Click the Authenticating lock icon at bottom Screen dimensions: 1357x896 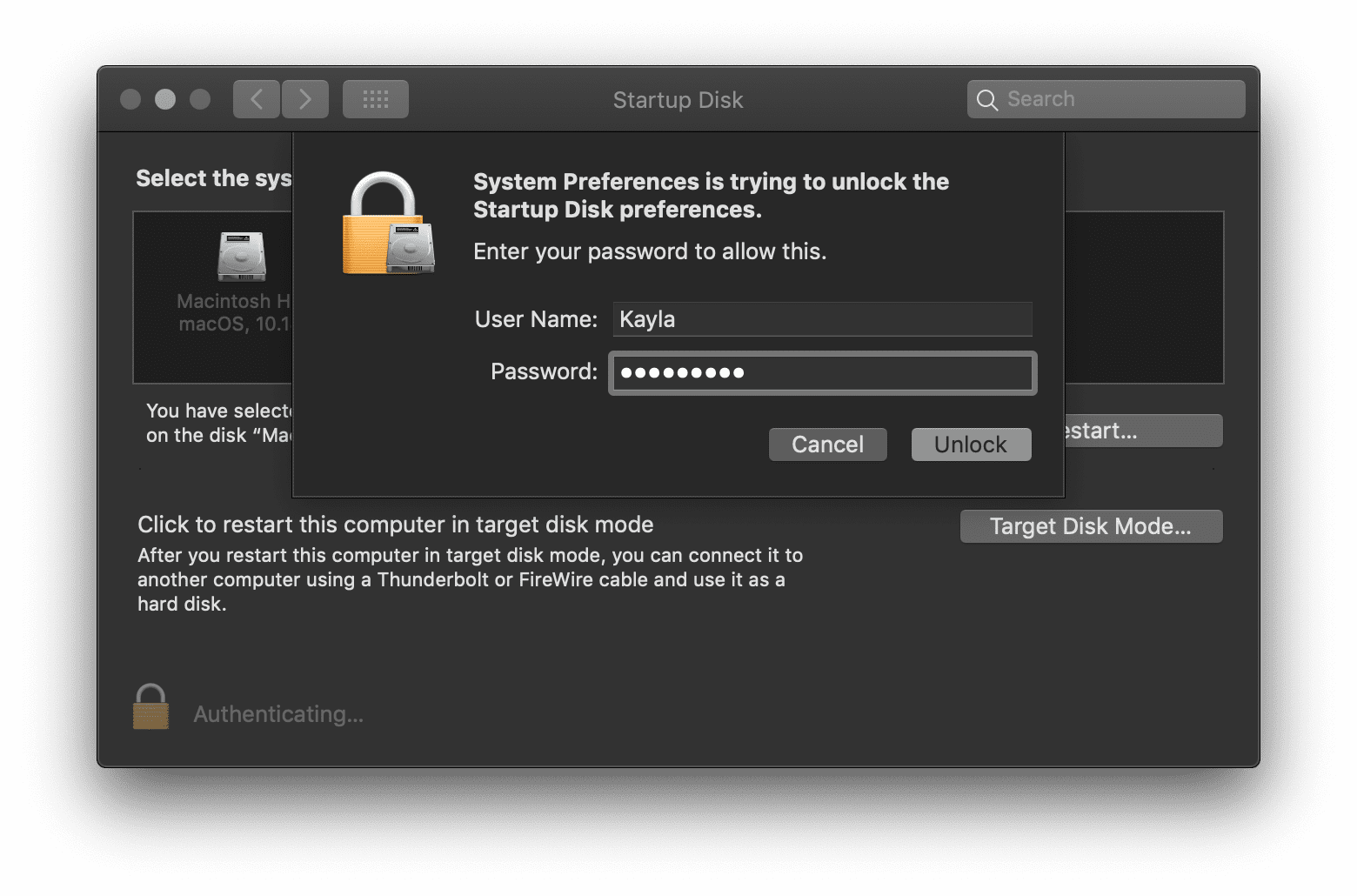point(150,706)
